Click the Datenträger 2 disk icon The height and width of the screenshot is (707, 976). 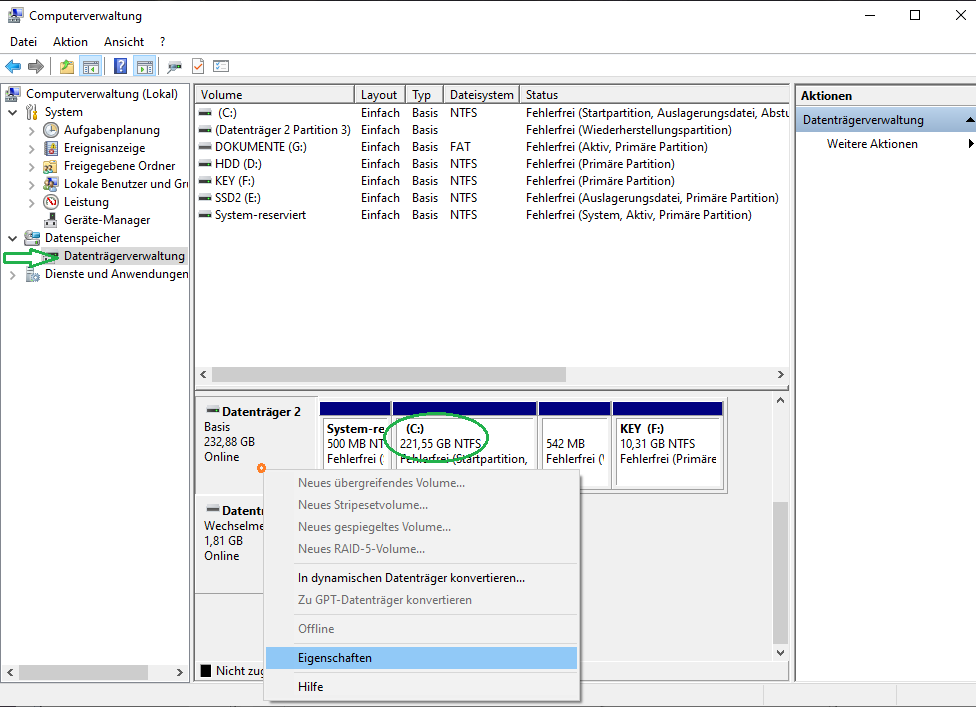click(213, 411)
